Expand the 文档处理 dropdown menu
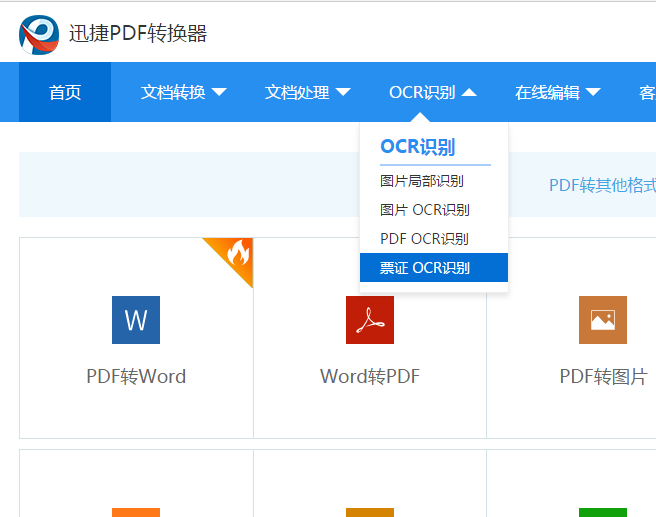656x517 pixels. point(308,92)
